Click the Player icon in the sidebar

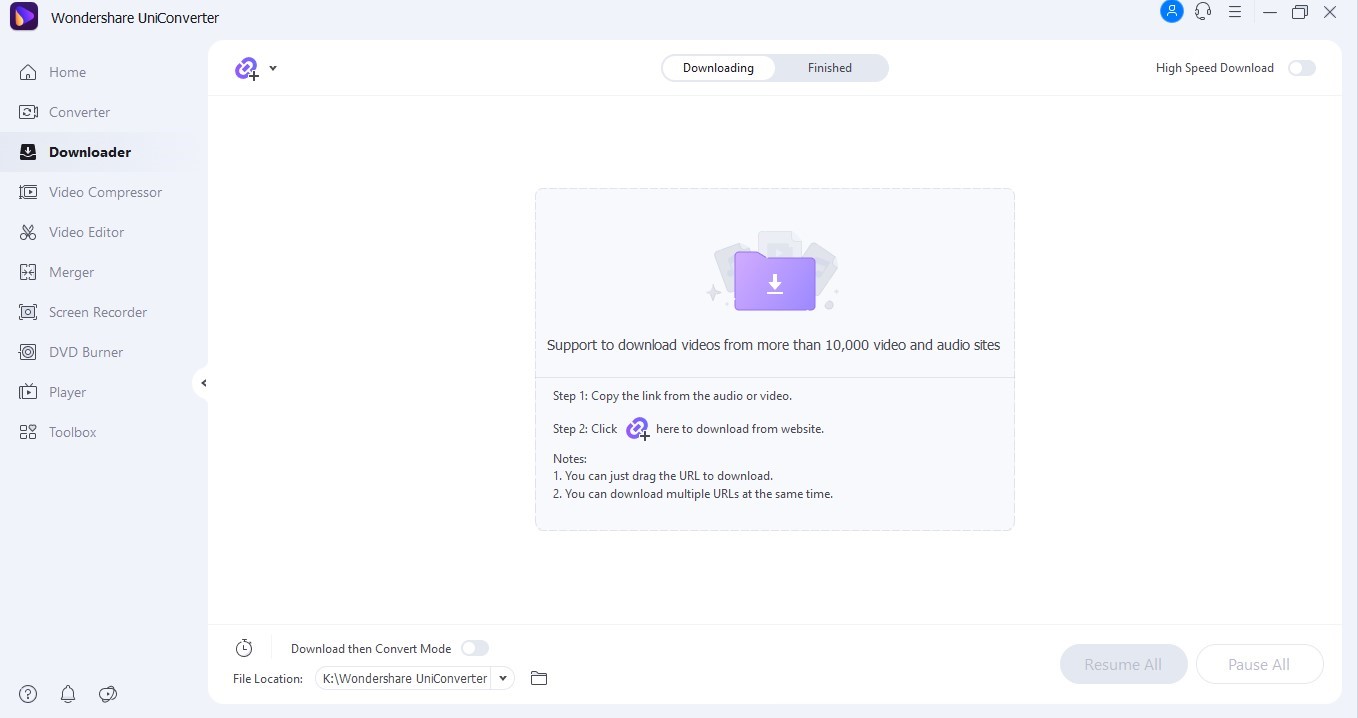[x=29, y=392]
